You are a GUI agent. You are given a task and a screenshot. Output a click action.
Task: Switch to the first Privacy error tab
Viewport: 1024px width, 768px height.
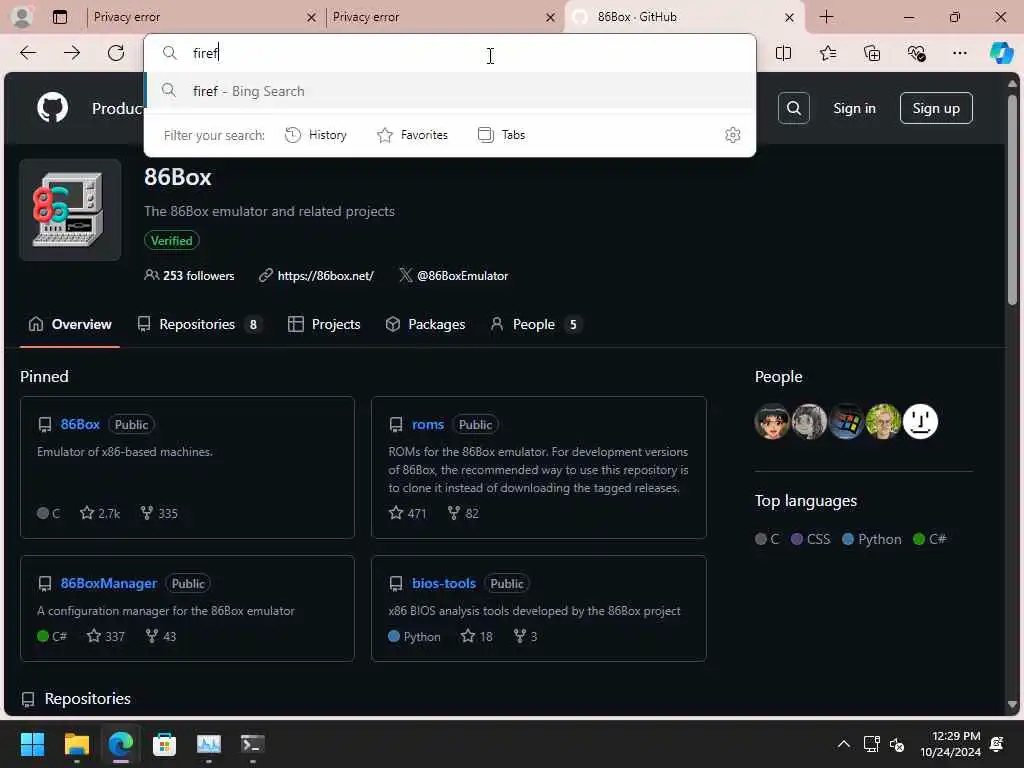point(196,17)
